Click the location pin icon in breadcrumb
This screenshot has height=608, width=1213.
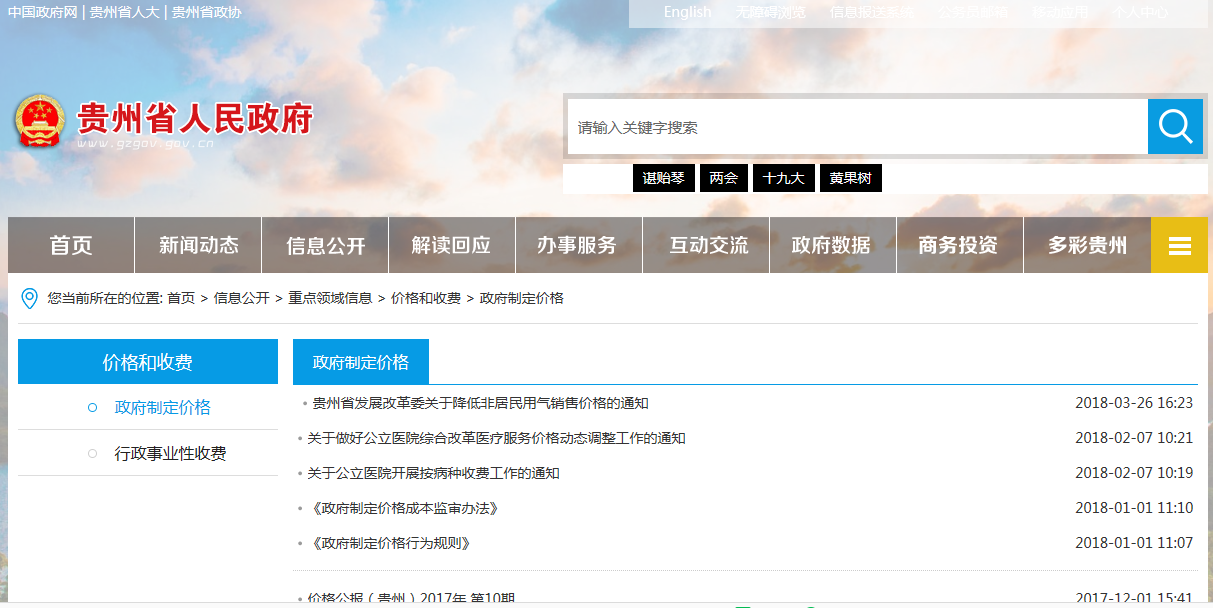point(29,298)
